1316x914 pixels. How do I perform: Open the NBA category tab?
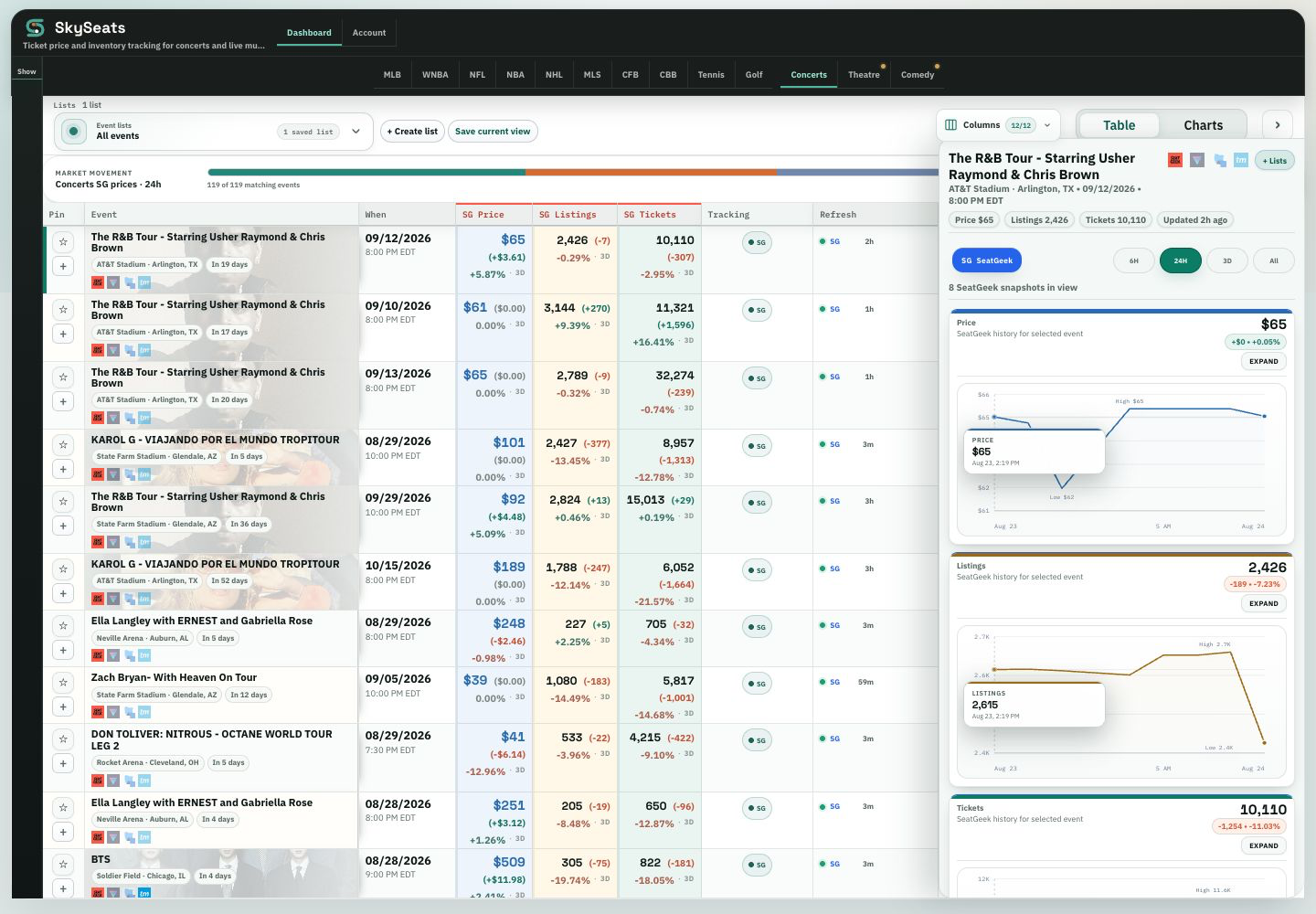(515, 75)
